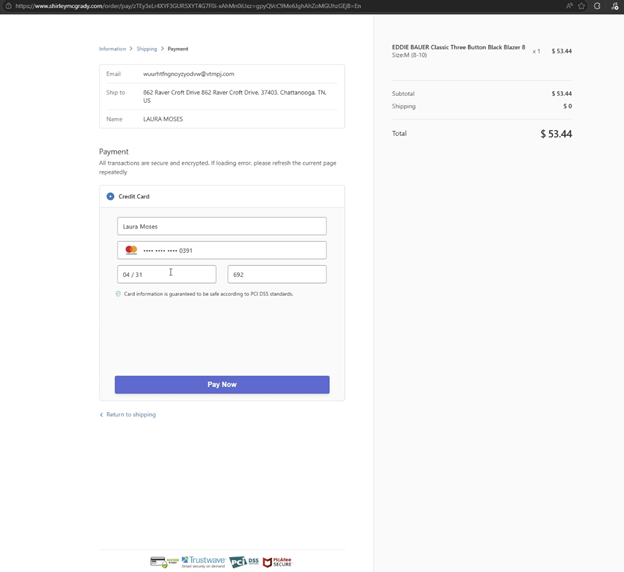This screenshot has height=572, width=624.
Task: Focus the CVV field showing 692
Action: (x=277, y=274)
